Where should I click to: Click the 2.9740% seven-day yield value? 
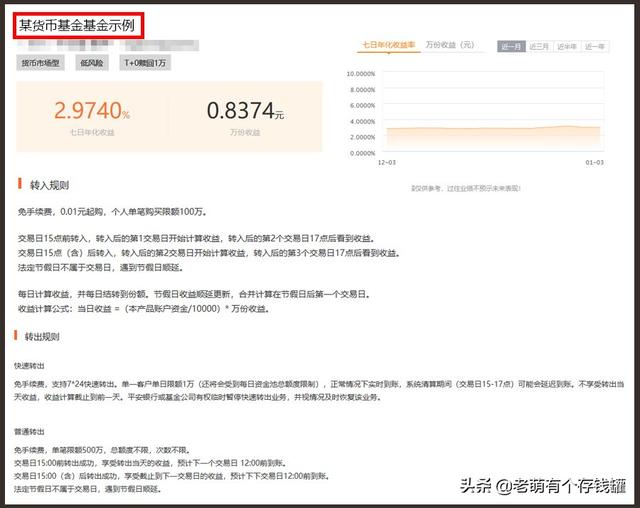coord(92,111)
